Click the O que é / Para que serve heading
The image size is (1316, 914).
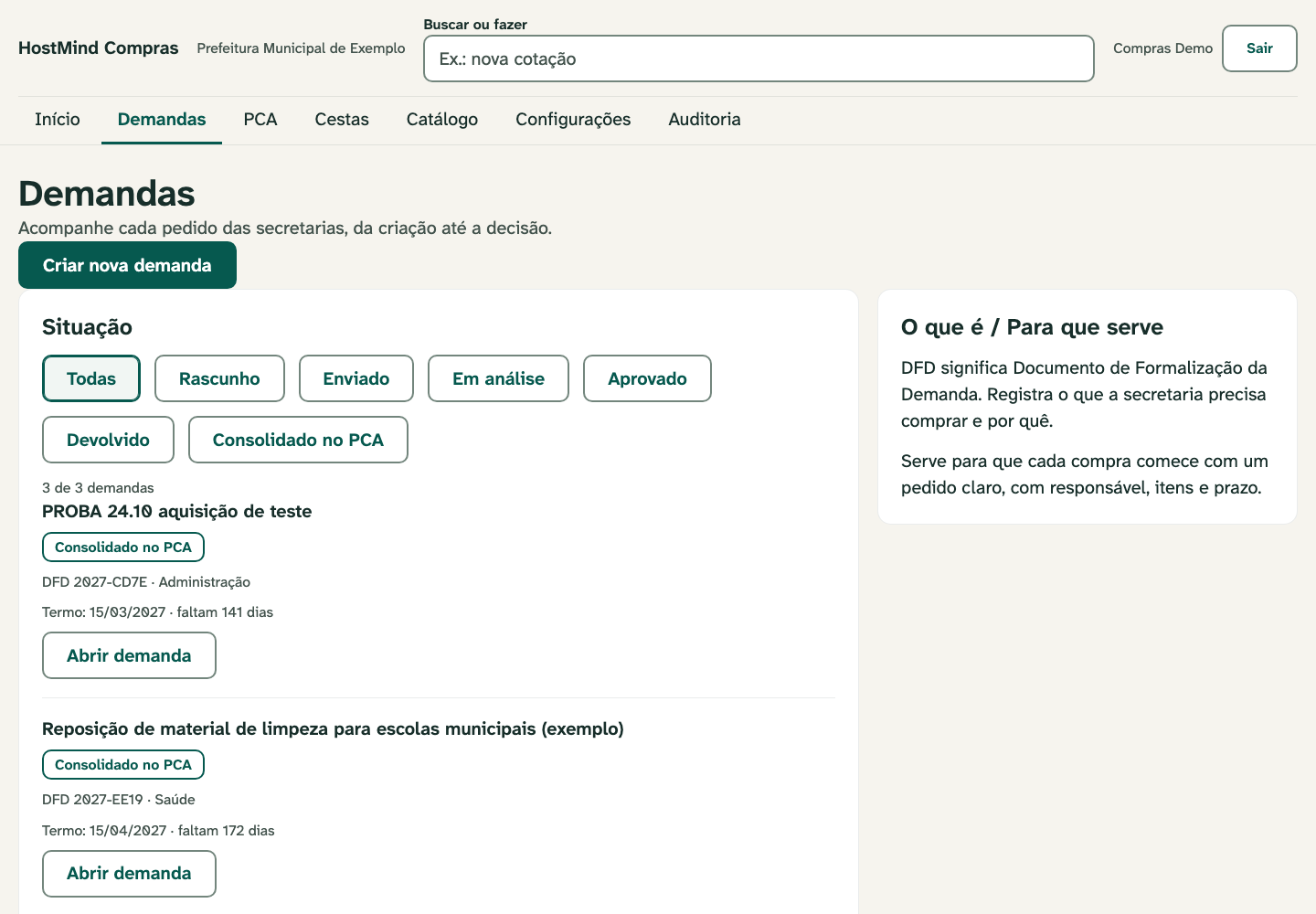pos(1032,327)
